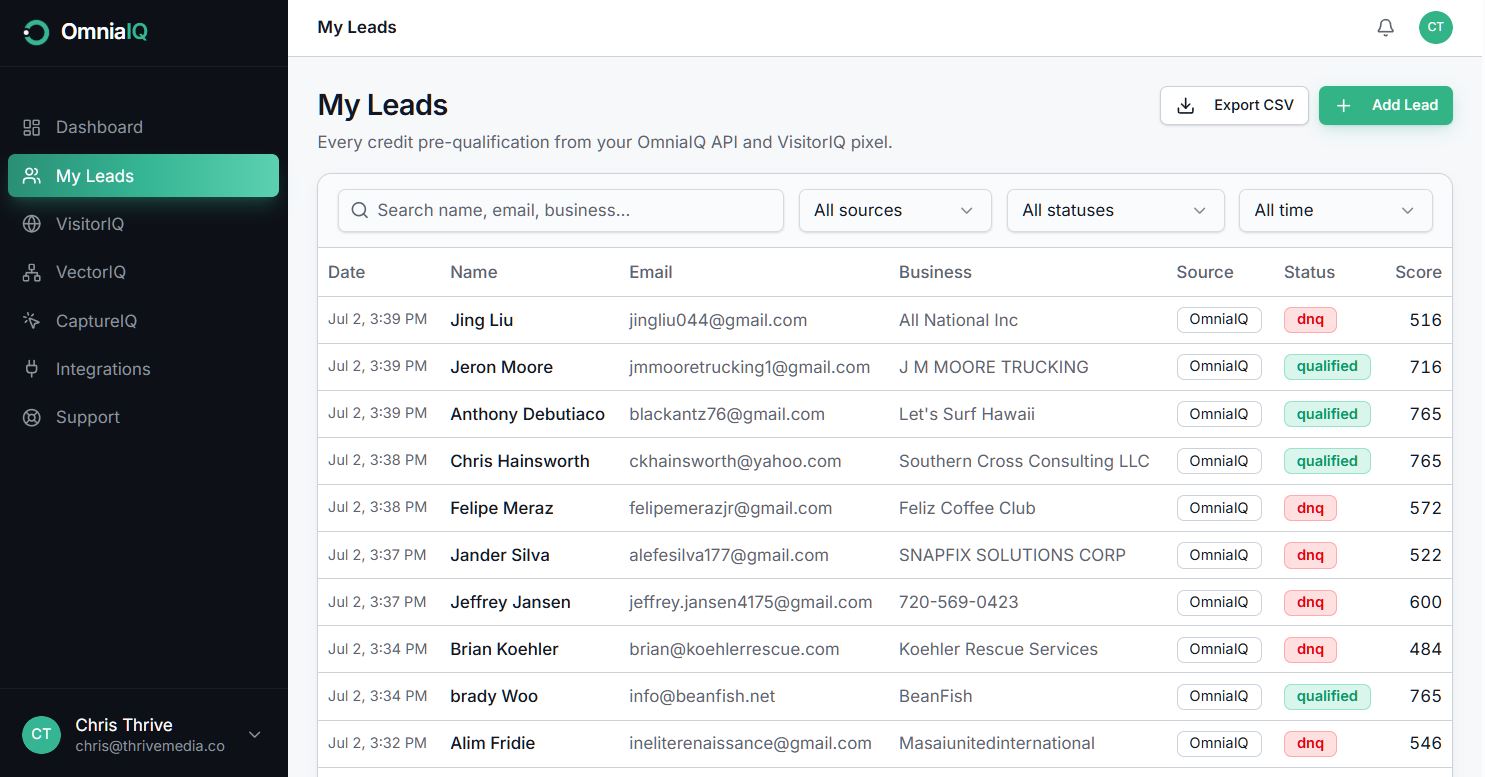Click the dnq badge for Alim Fridie
This screenshot has height=777, width=1485.
[x=1310, y=743]
